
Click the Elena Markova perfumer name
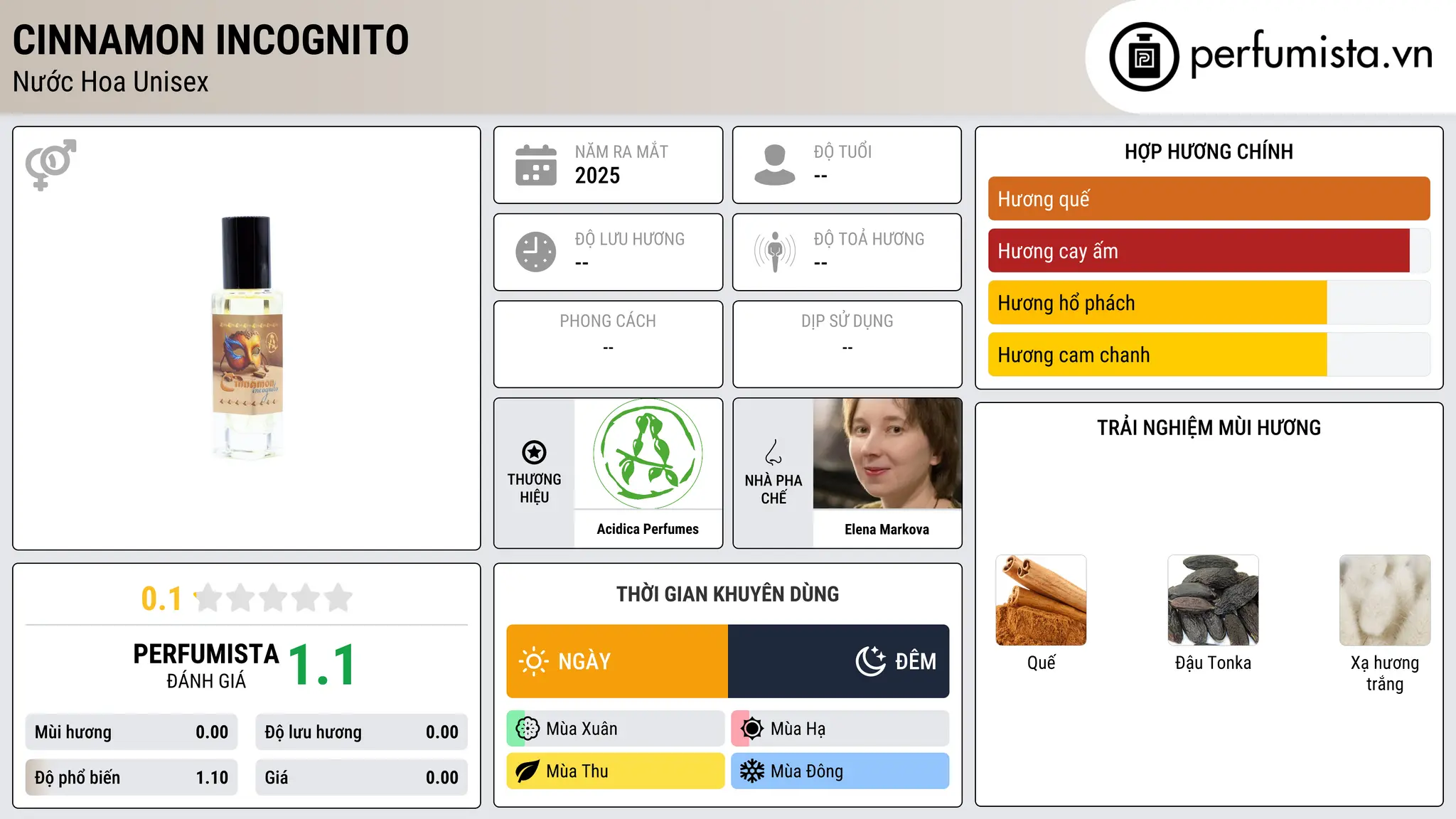click(x=887, y=529)
